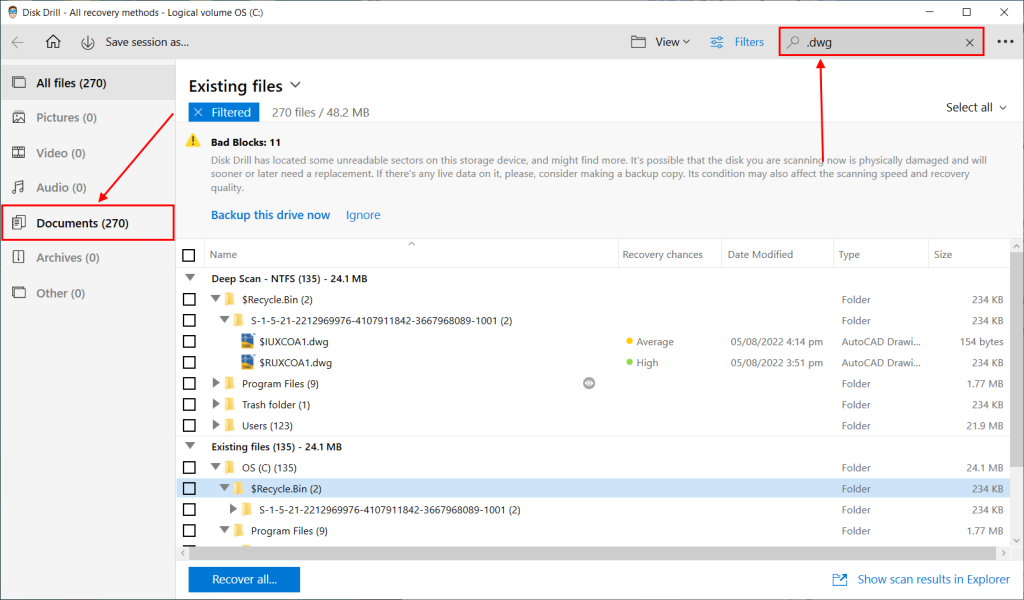Viewport: 1024px width, 600px height.
Task: Collapse the $Recycle.Bin folder under Deep Scan
Action: 215,299
